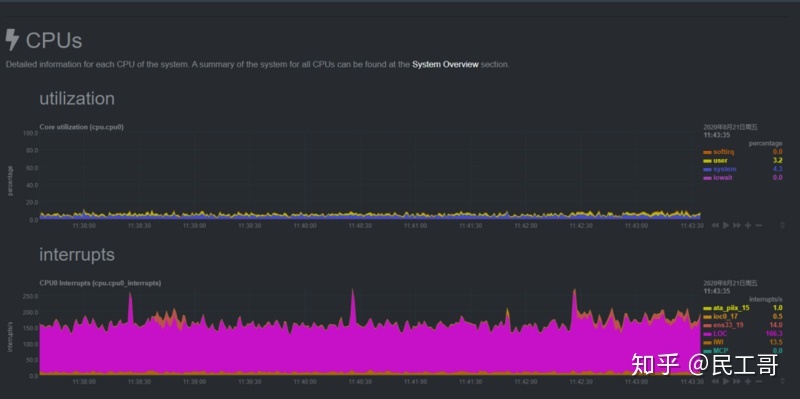Click the Core utilization (cpu.cpu0) chart title

coord(81,127)
